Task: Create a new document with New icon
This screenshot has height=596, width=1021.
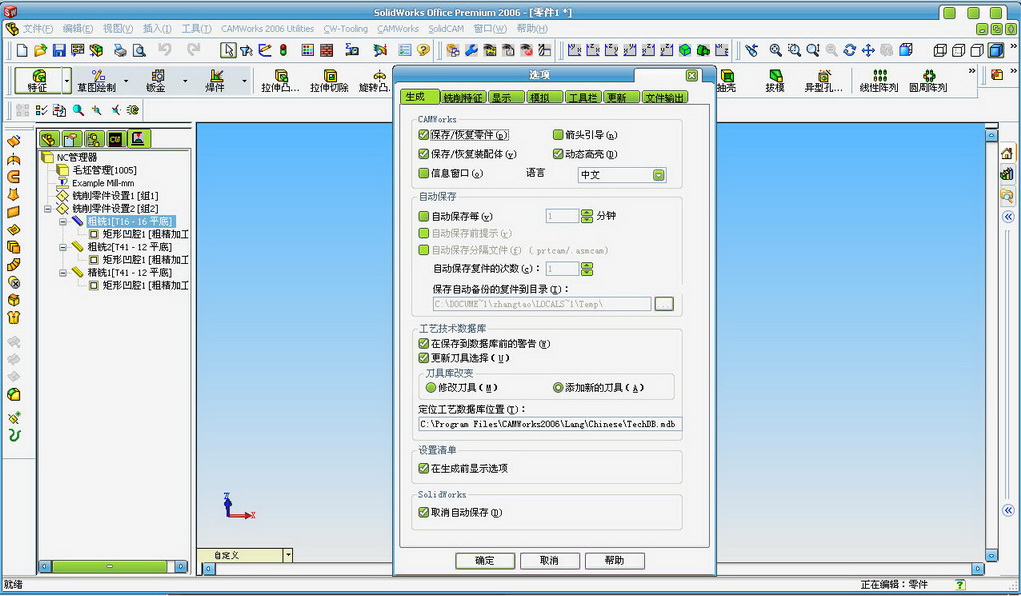Action: 22,50
